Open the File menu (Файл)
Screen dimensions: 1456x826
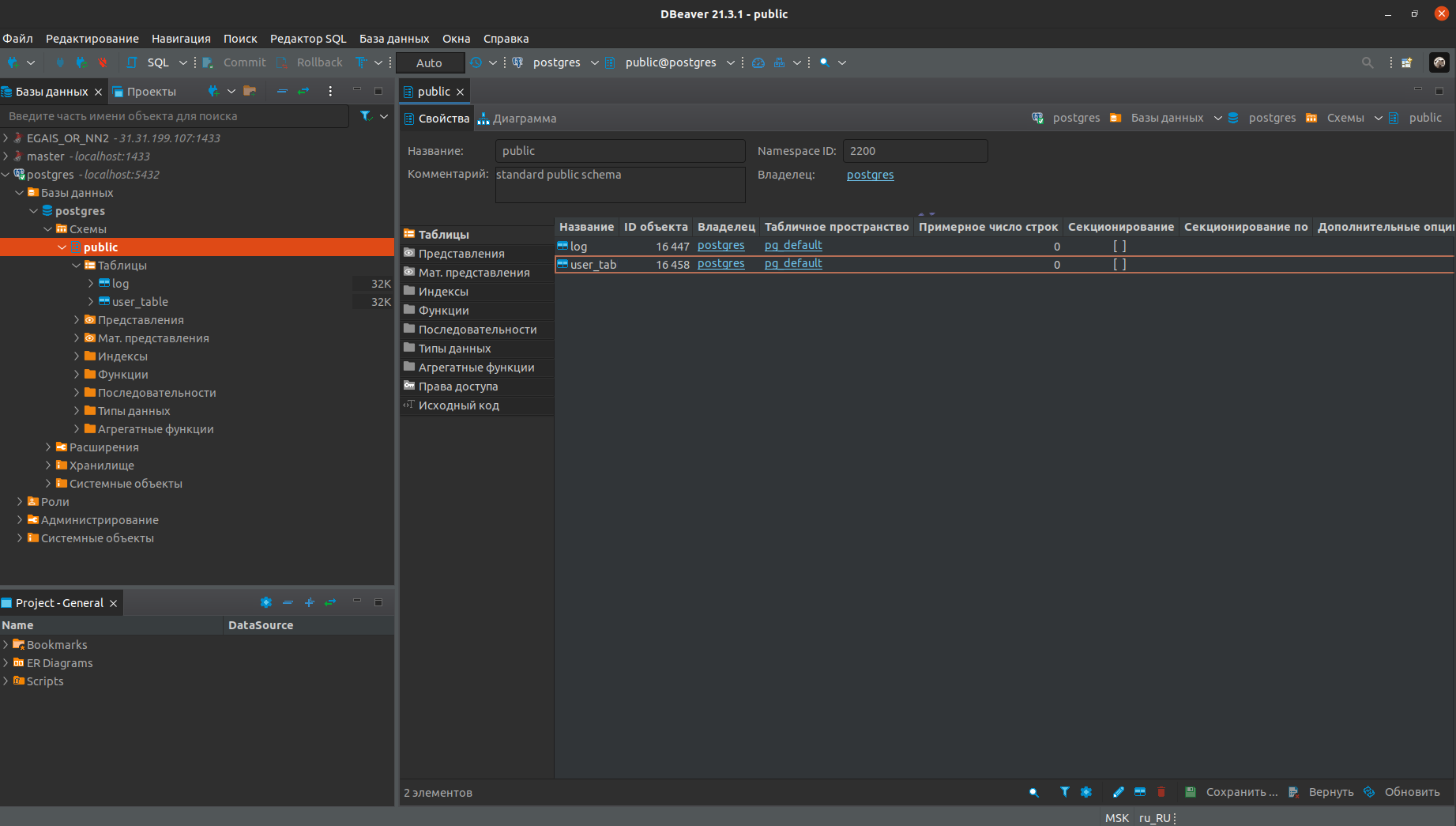click(x=17, y=39)
